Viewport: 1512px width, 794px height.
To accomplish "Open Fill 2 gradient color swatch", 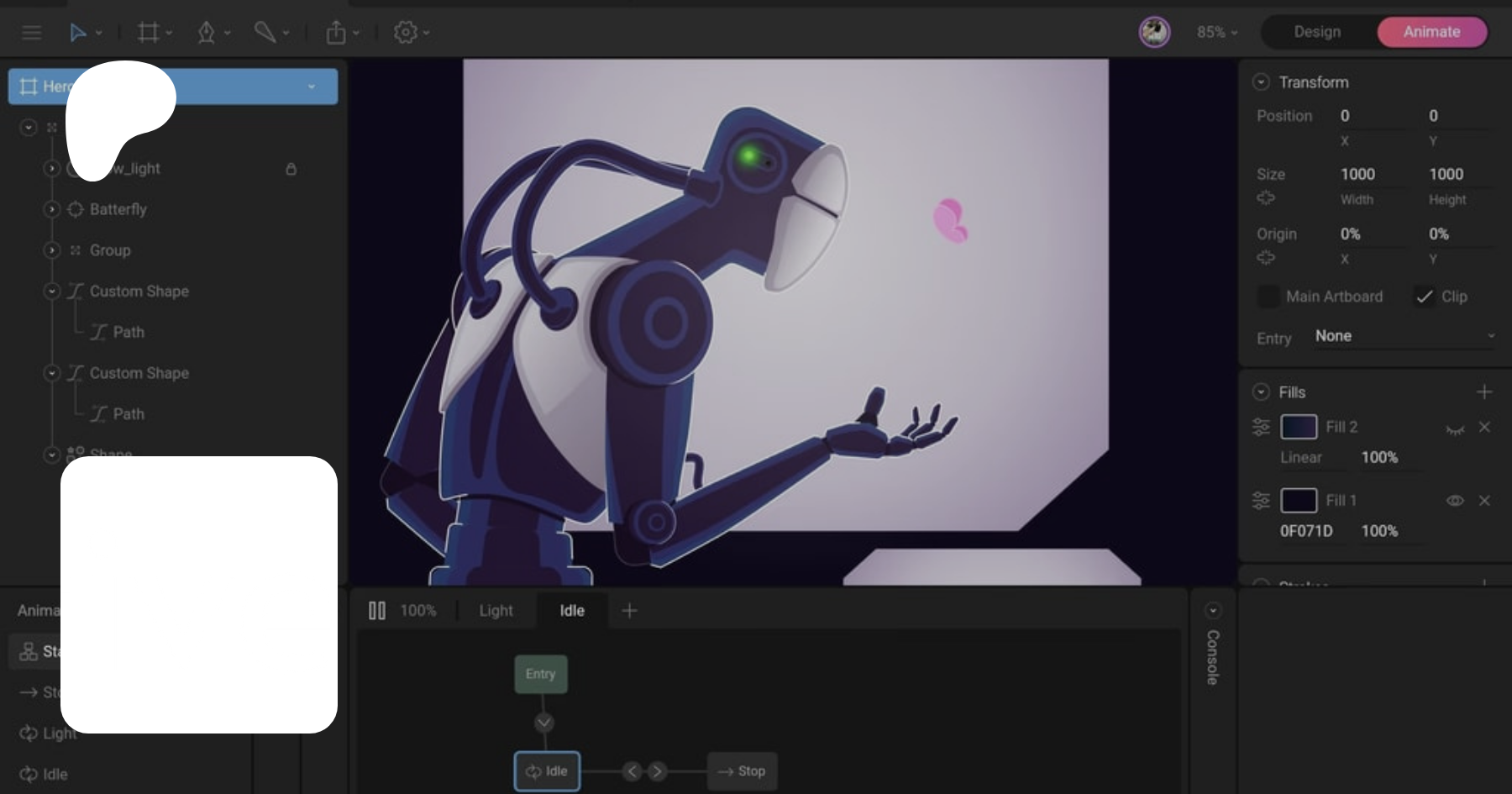I will tap(1298, 427).
